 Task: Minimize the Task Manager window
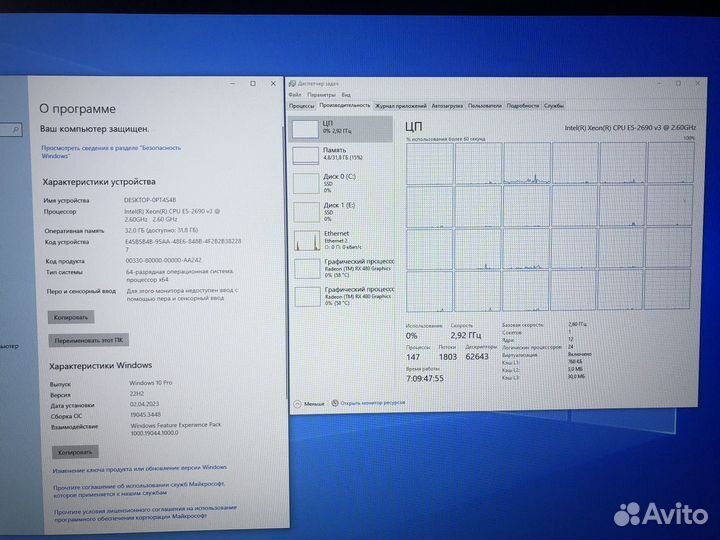(x=659, y=83)
